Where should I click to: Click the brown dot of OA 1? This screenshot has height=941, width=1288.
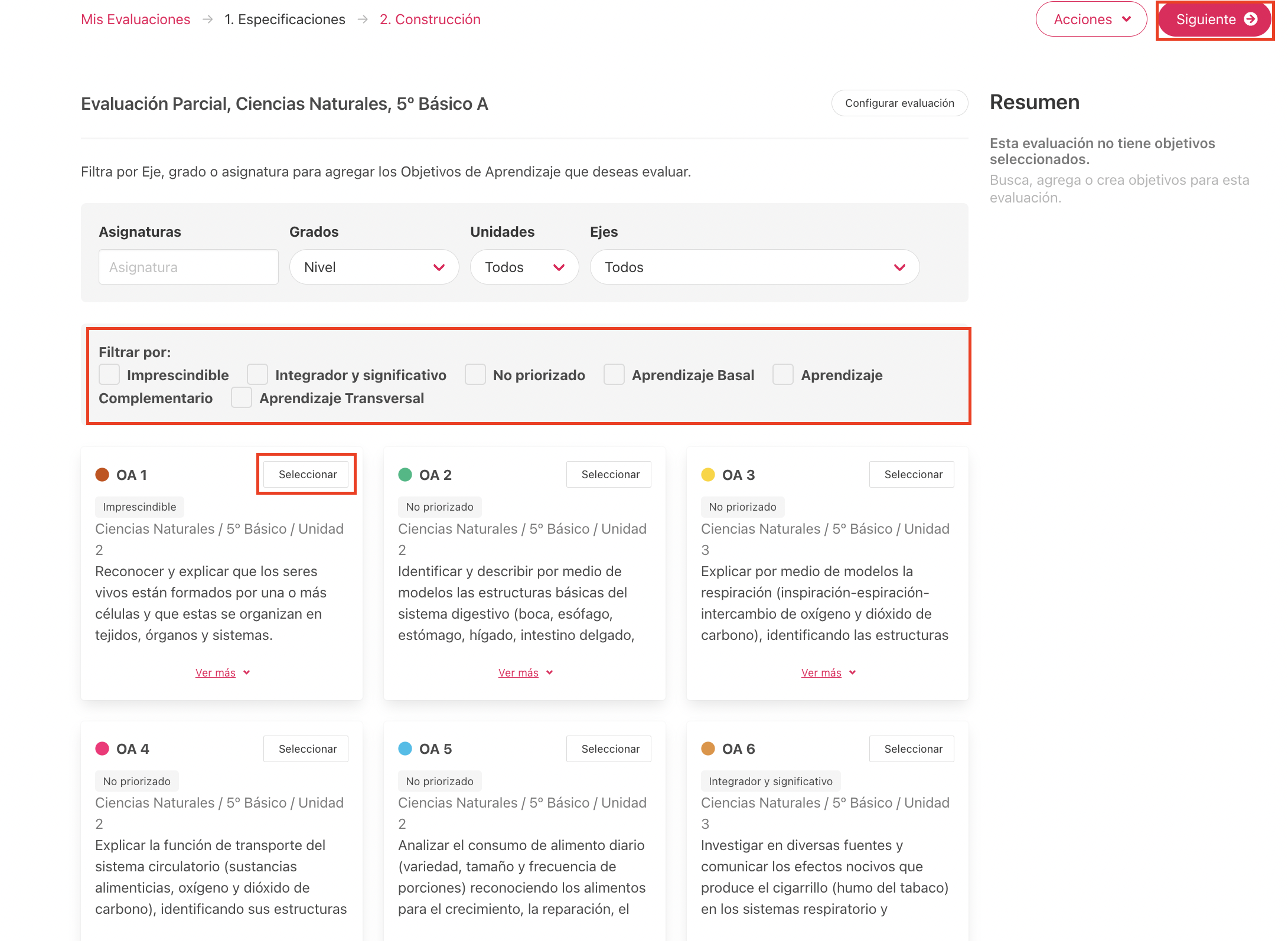(x=102, y=475)
